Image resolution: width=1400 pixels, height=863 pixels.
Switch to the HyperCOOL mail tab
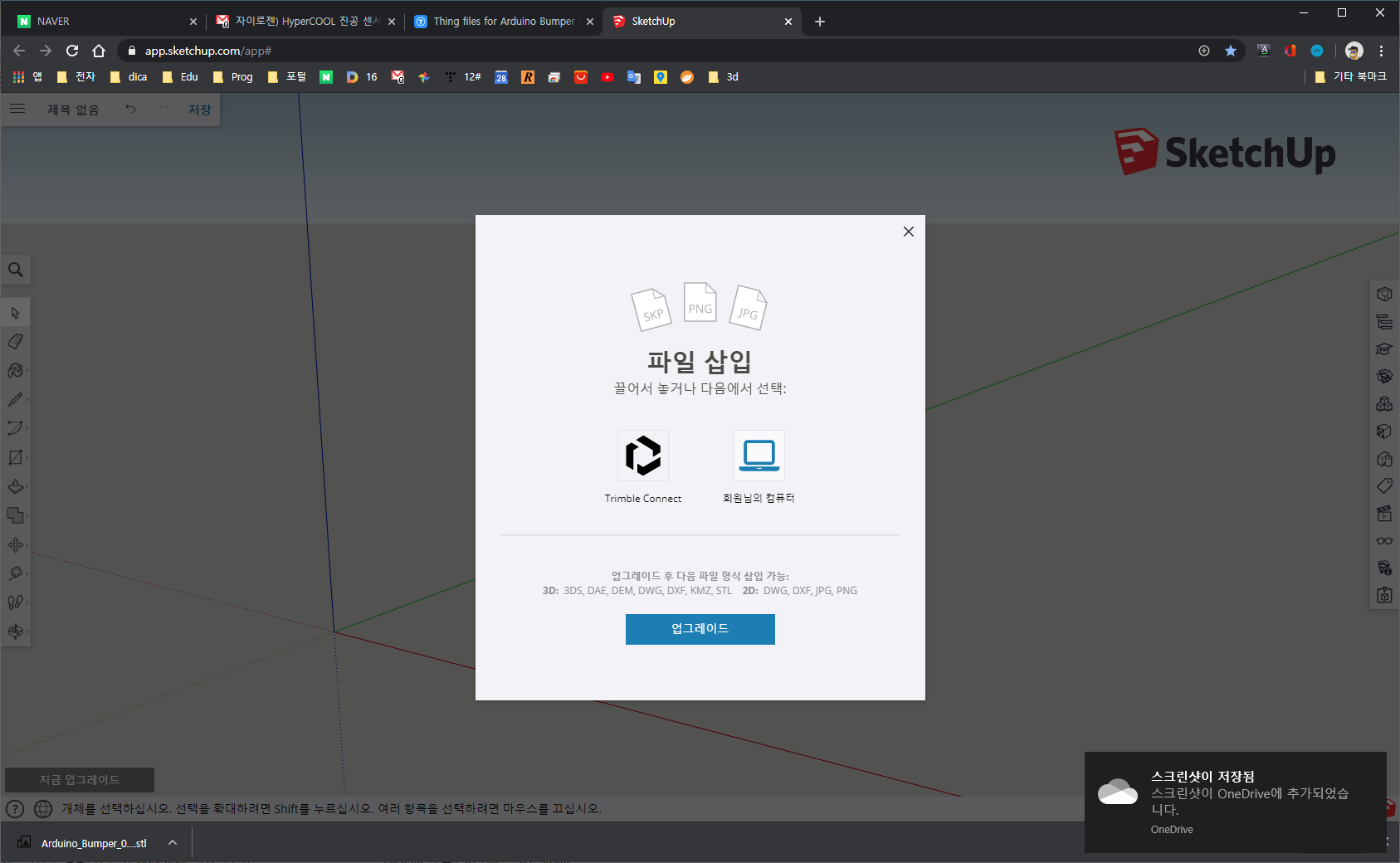[x=305, y=22]
